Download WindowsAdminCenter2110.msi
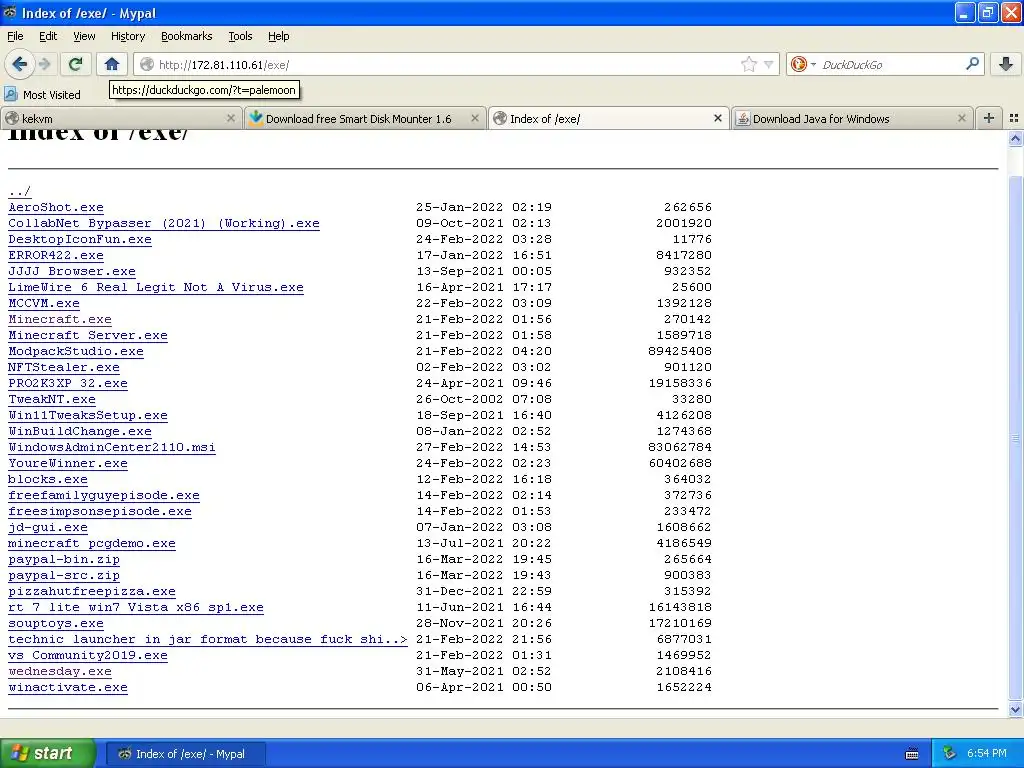Screen dimensions: 1024x768 pyautogui.click(x=112, y=447)
